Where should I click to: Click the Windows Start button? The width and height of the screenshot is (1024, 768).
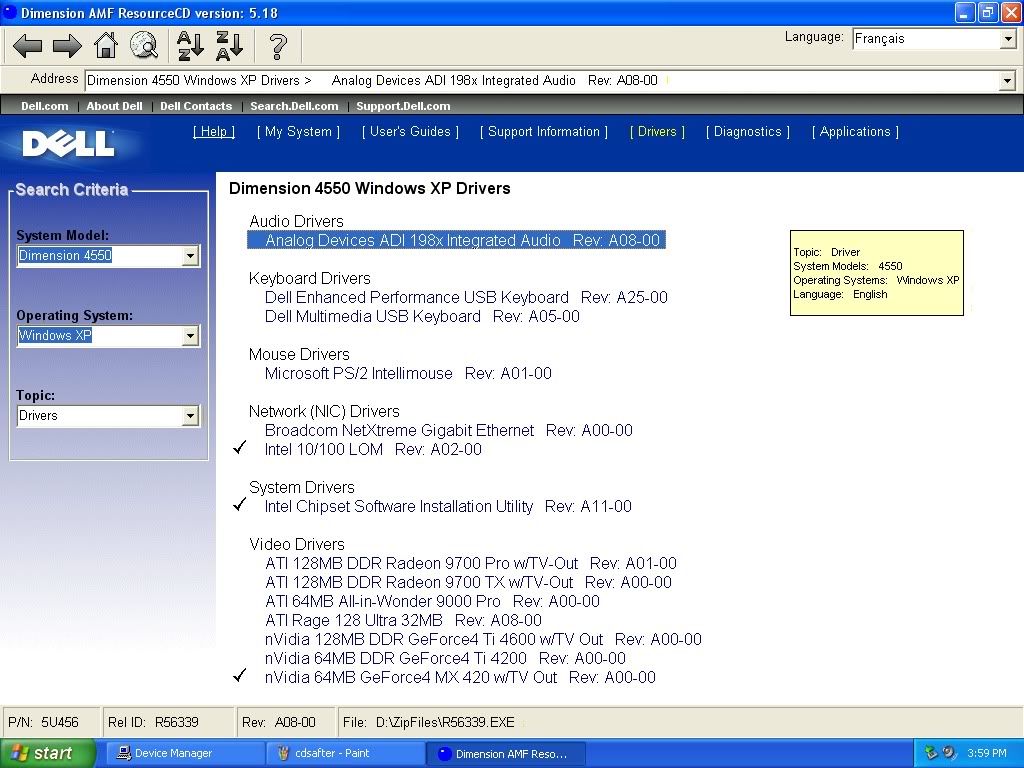[48, 753]
